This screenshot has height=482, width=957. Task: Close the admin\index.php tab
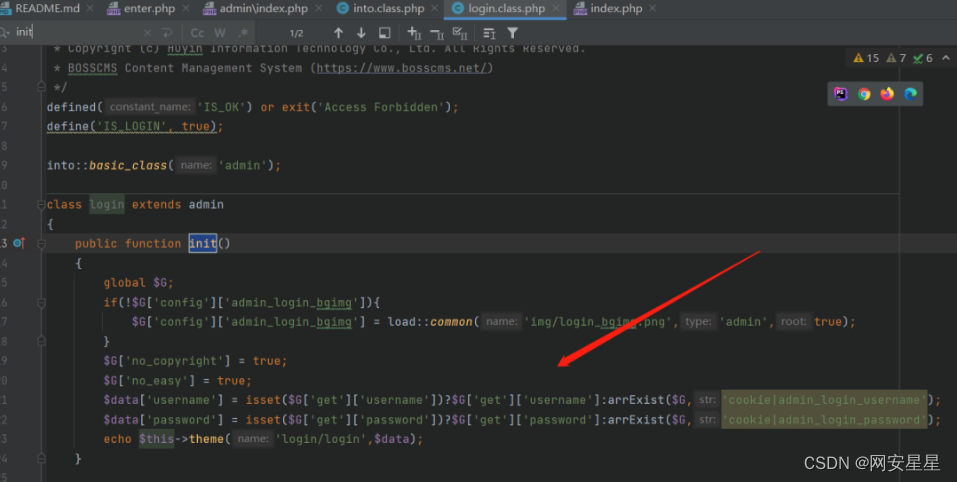coord(319,9)
